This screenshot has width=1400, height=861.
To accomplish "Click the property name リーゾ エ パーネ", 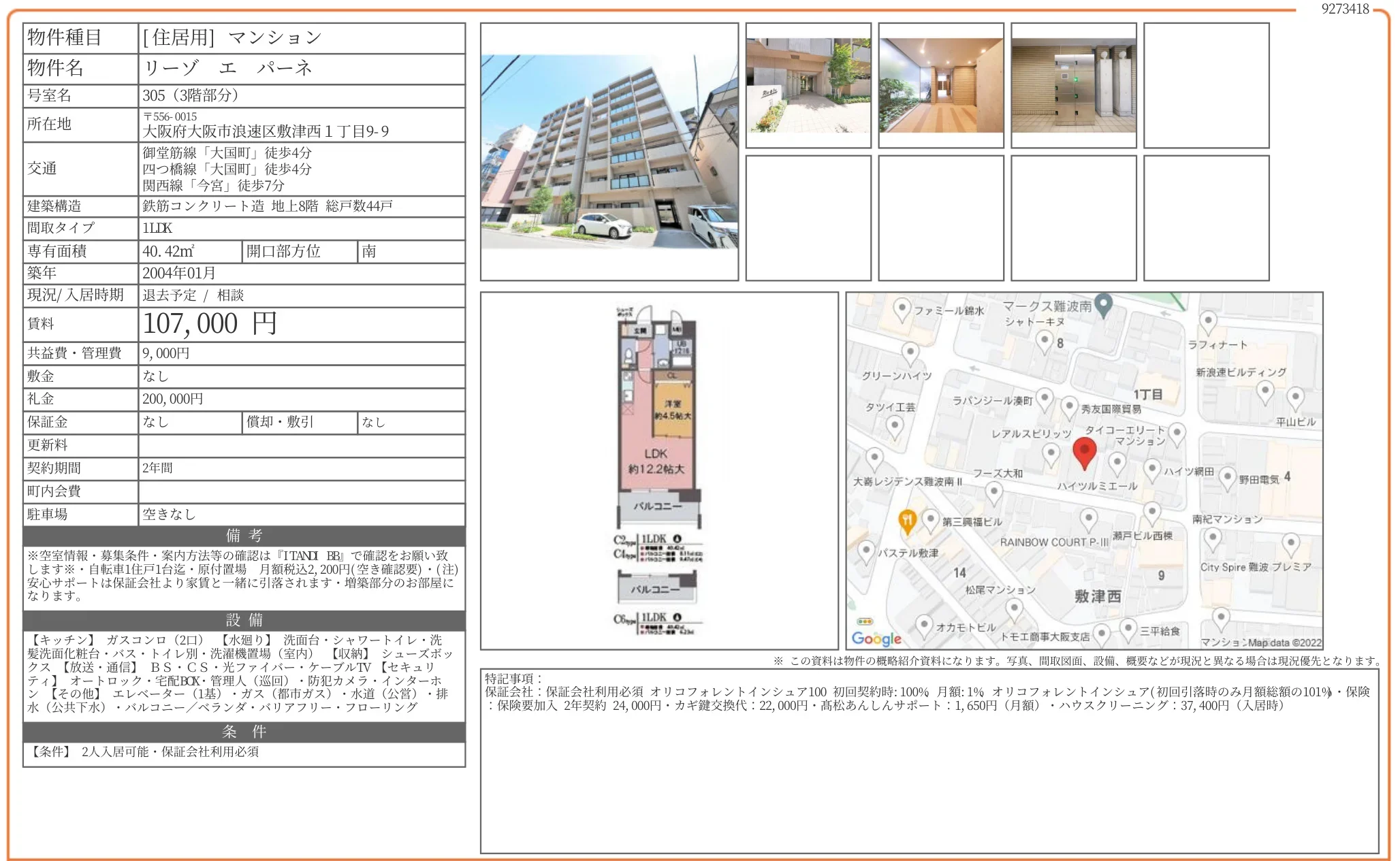I will [227, 68].
